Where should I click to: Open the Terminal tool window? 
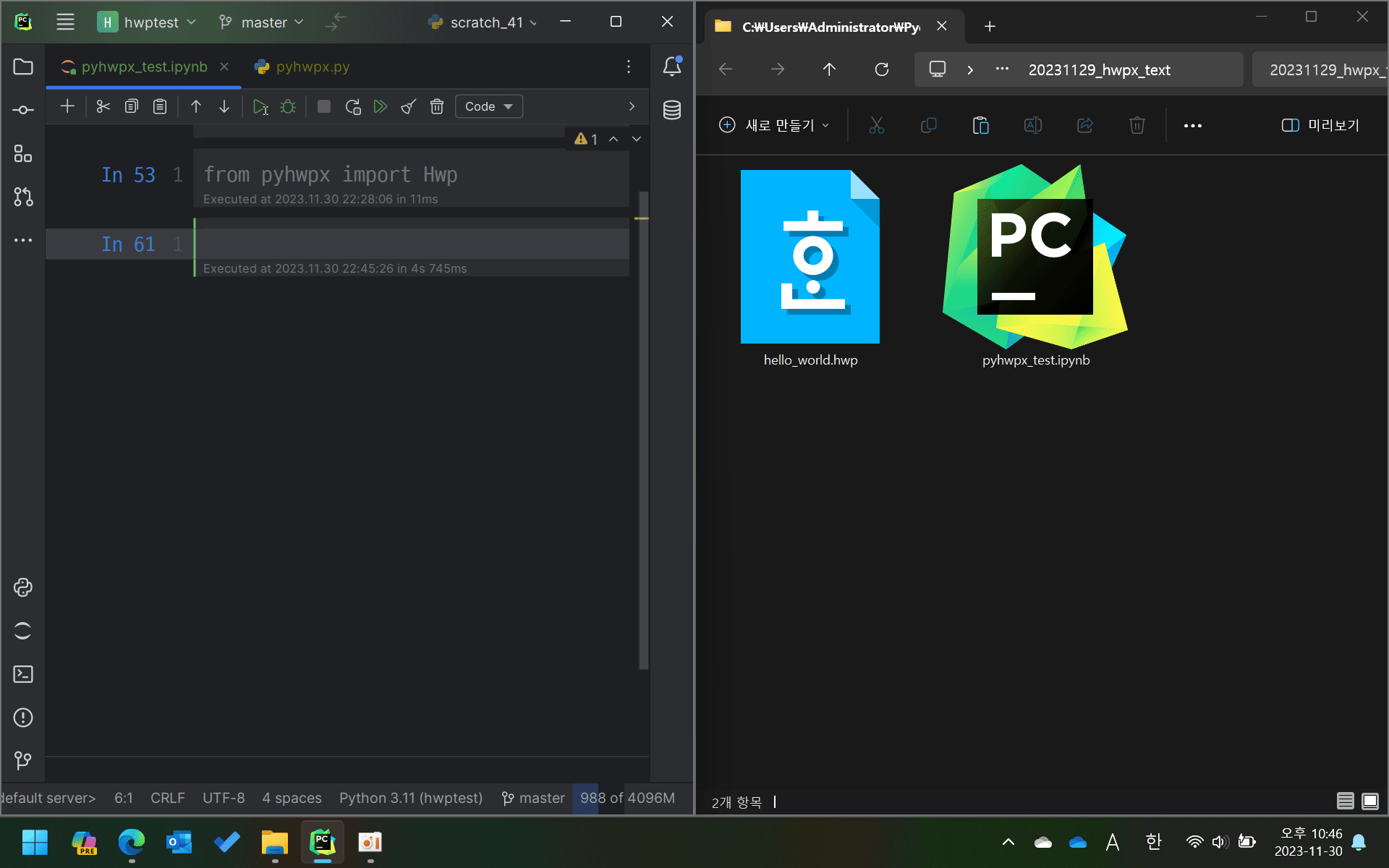point(23,674)
